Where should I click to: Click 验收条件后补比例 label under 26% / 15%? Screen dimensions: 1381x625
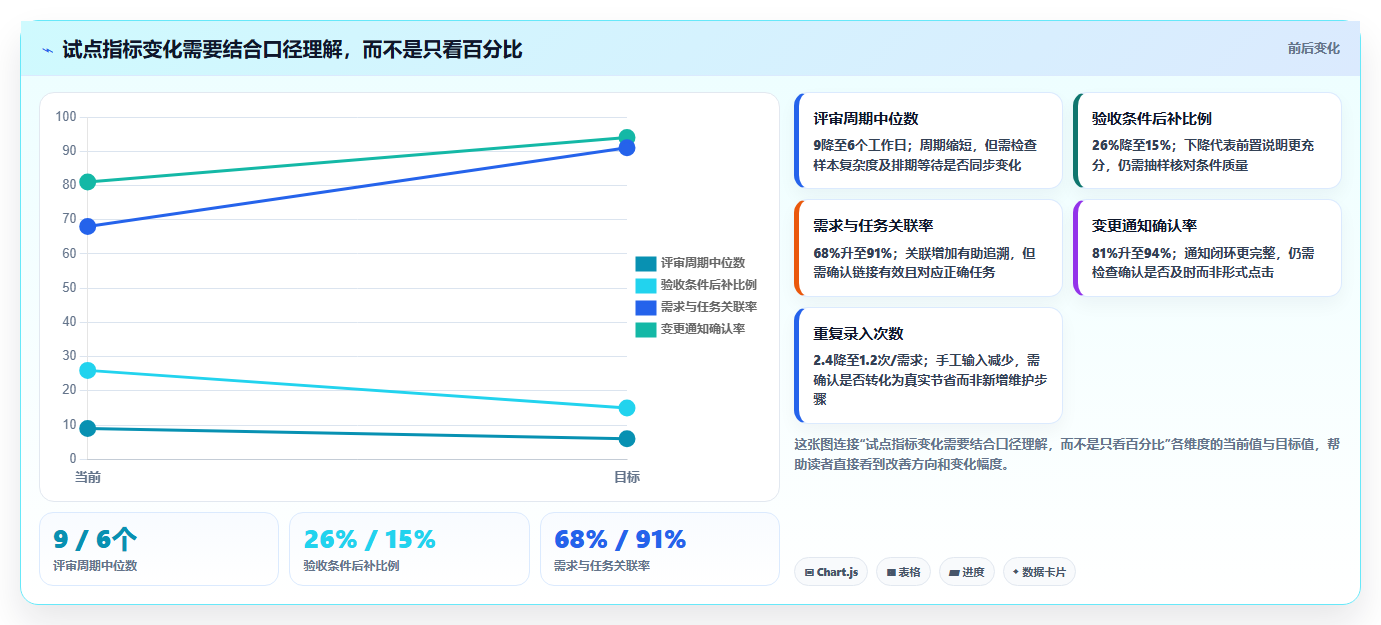coord(351,566)
